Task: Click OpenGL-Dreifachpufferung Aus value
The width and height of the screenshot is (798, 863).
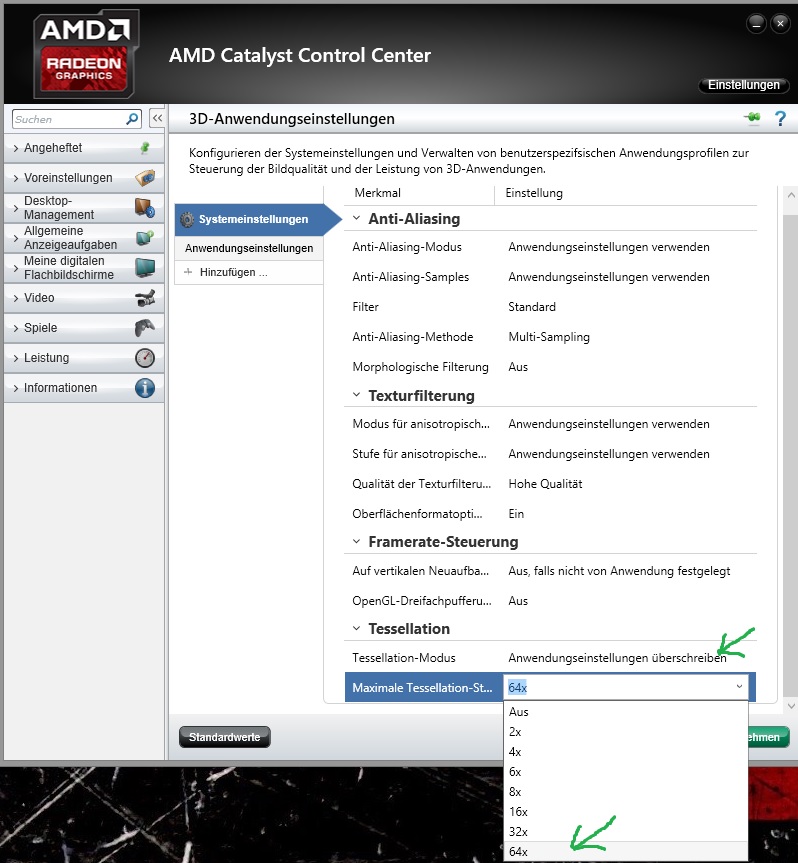Action: pyautogui.click(x=518, y=600)
